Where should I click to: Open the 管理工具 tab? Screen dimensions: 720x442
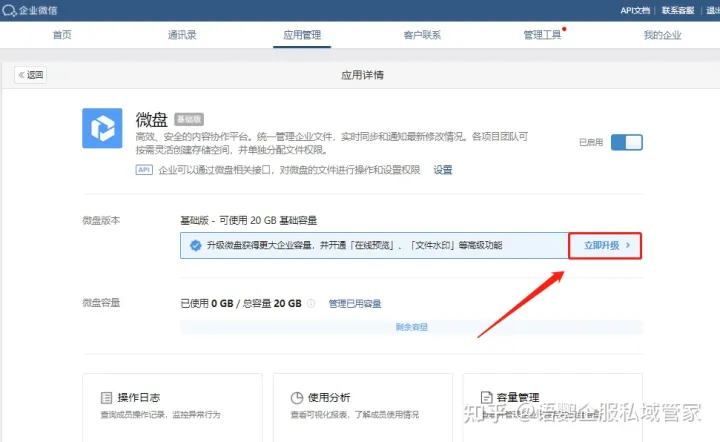(x=542, y=35)
